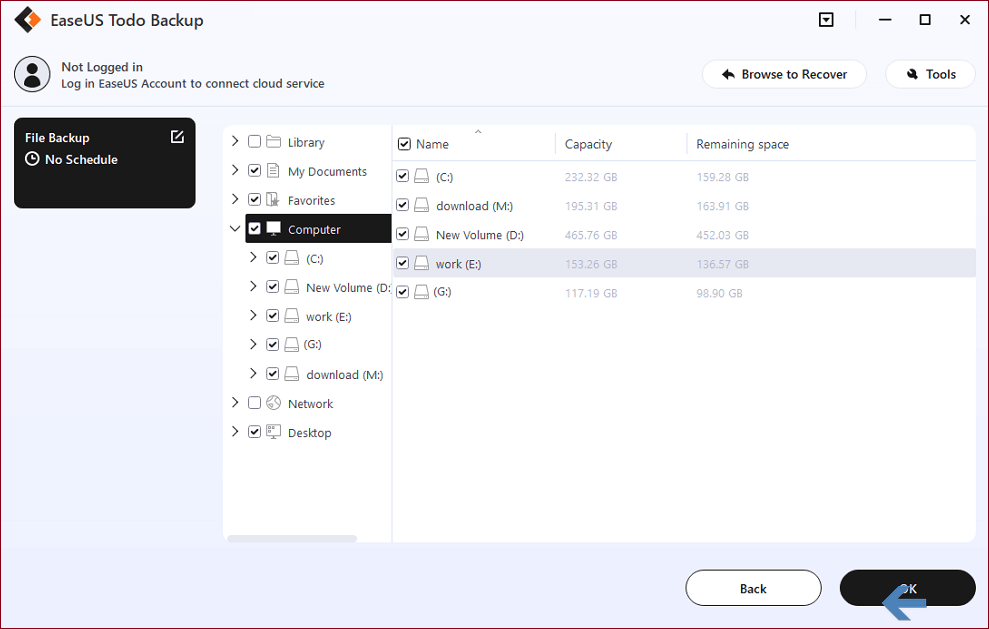Viewport: 989px width, 629px height.
Task: Click the drive icon beside download (M:) in list
Action: (x=421, y=206)
